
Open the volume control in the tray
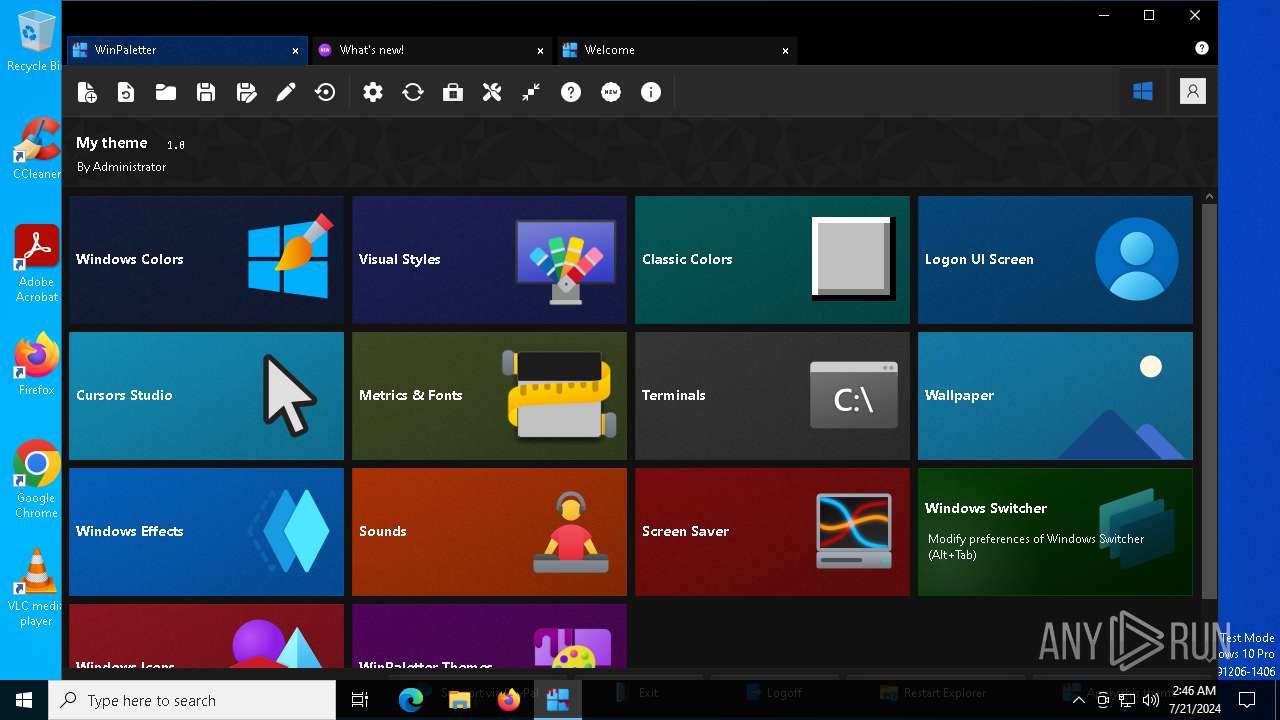(x=1150, y=700)
